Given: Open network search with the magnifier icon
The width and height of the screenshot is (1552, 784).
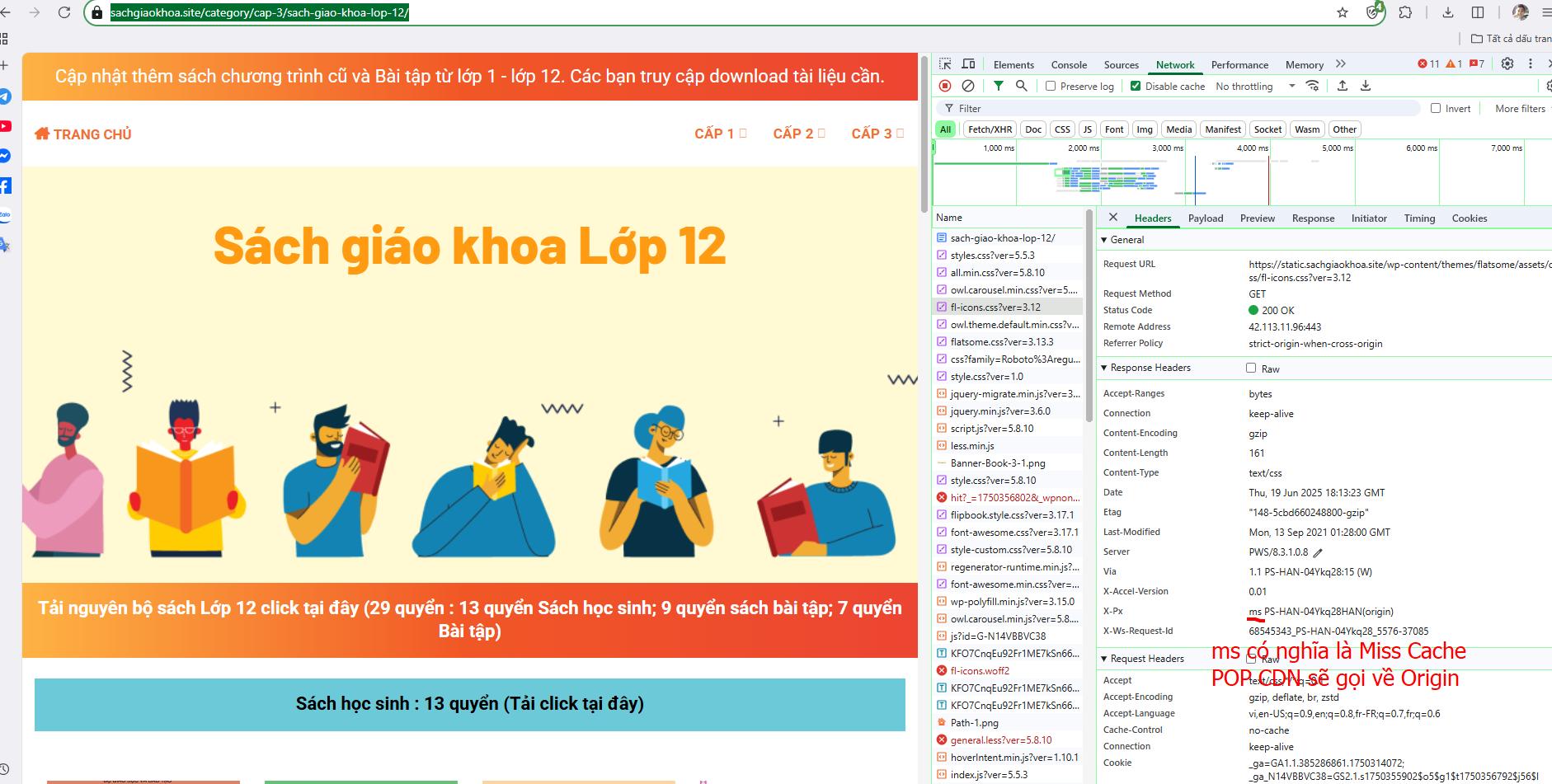Looking at the screenshot, I should pyautogui.click(x=1022, y=86).
